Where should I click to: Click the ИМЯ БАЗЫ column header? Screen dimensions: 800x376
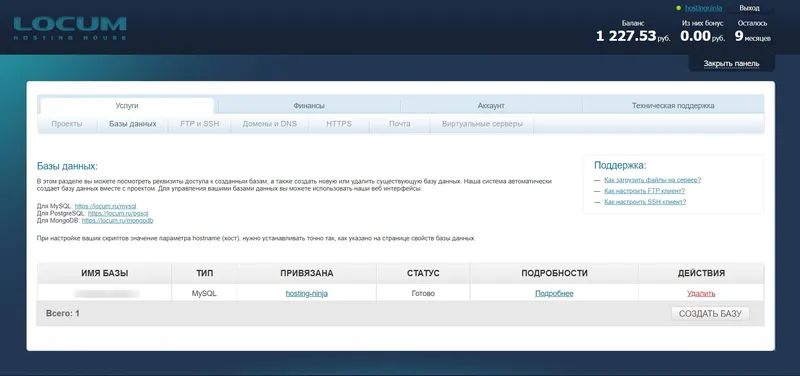[x=105, y=273]
